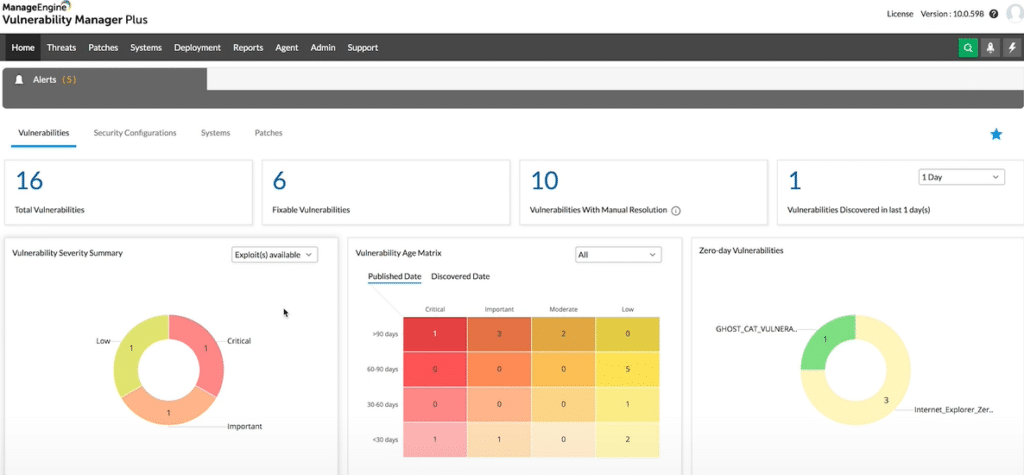The image size is (1024, 475).
Task: Open the Admin menu
Action: pos(323,48)
